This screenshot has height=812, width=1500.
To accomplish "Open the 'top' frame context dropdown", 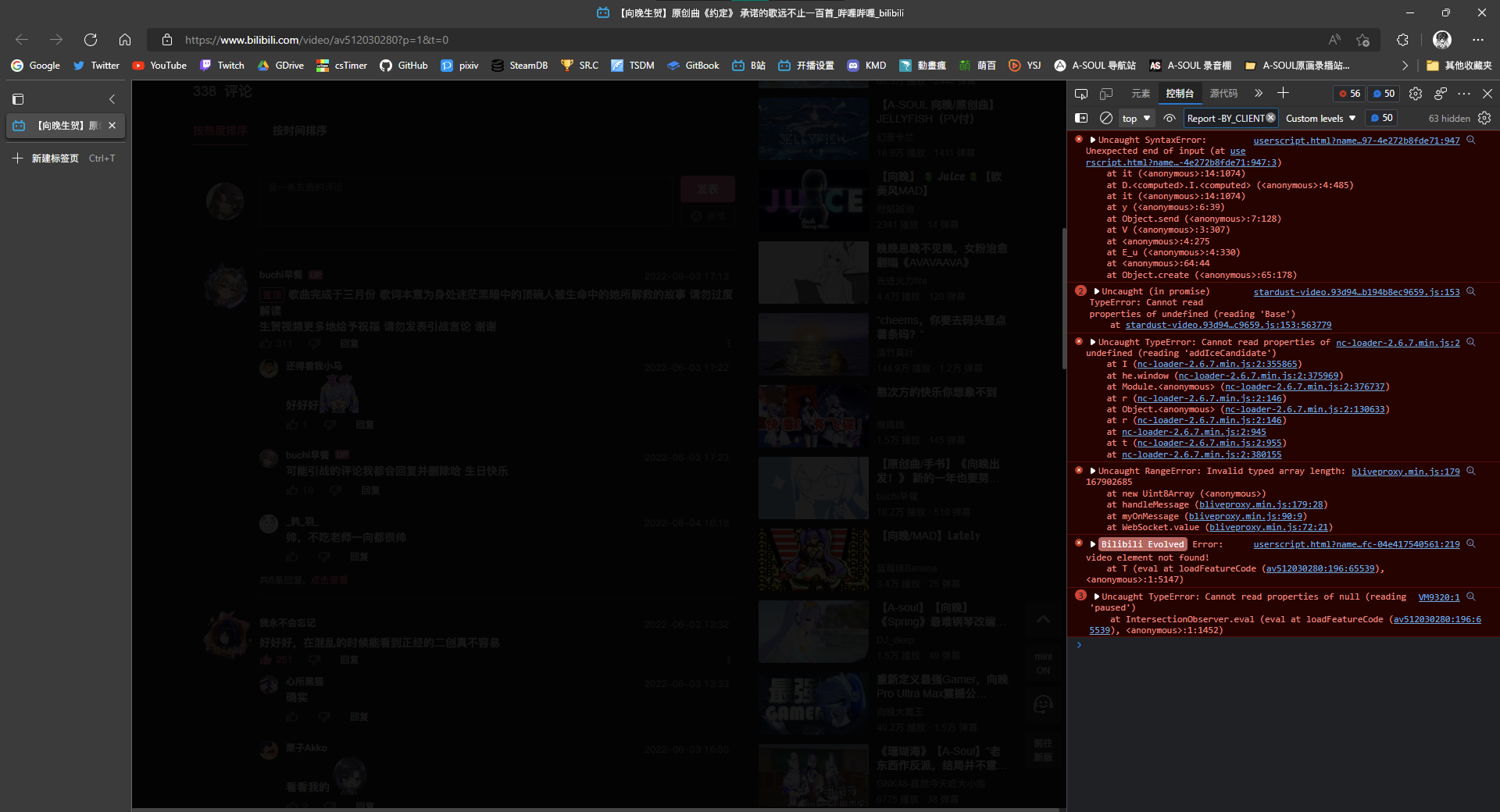I will point(1136,118).
